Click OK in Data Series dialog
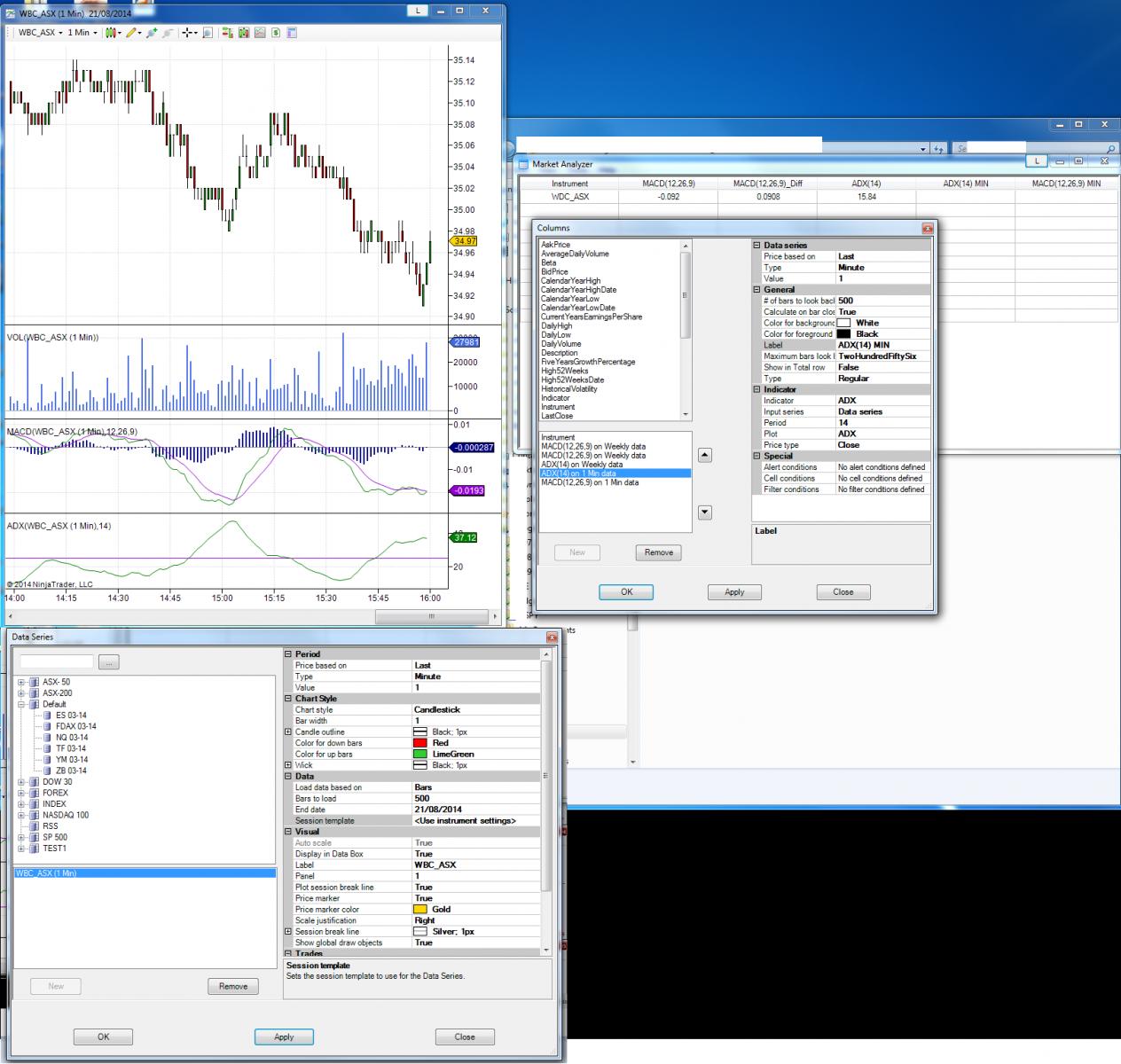Screen dimensions: 1121x1064 click(104, 1037)
